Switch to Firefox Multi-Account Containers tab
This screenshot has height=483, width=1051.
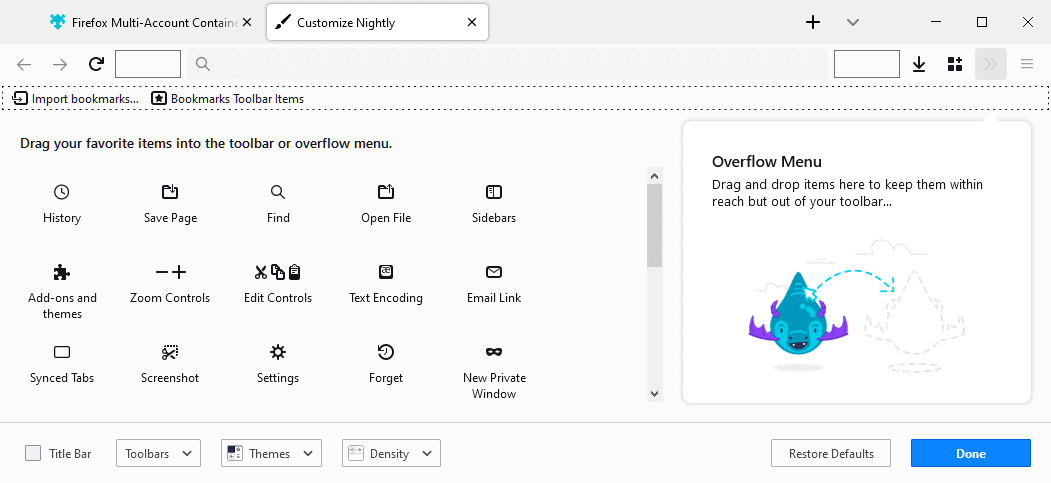(x=150, y=22)
